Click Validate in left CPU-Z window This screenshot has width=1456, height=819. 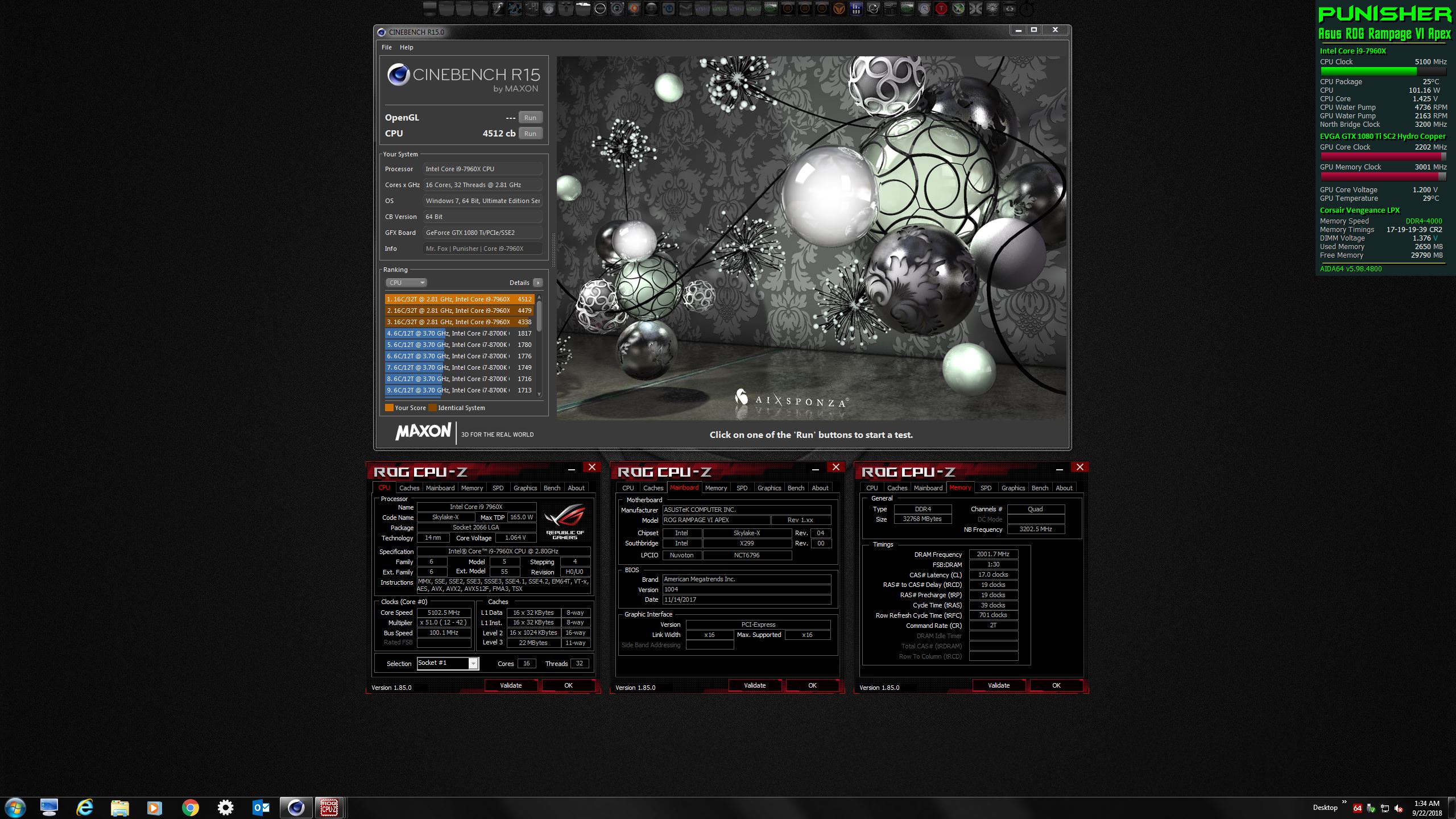pos(511,685)
